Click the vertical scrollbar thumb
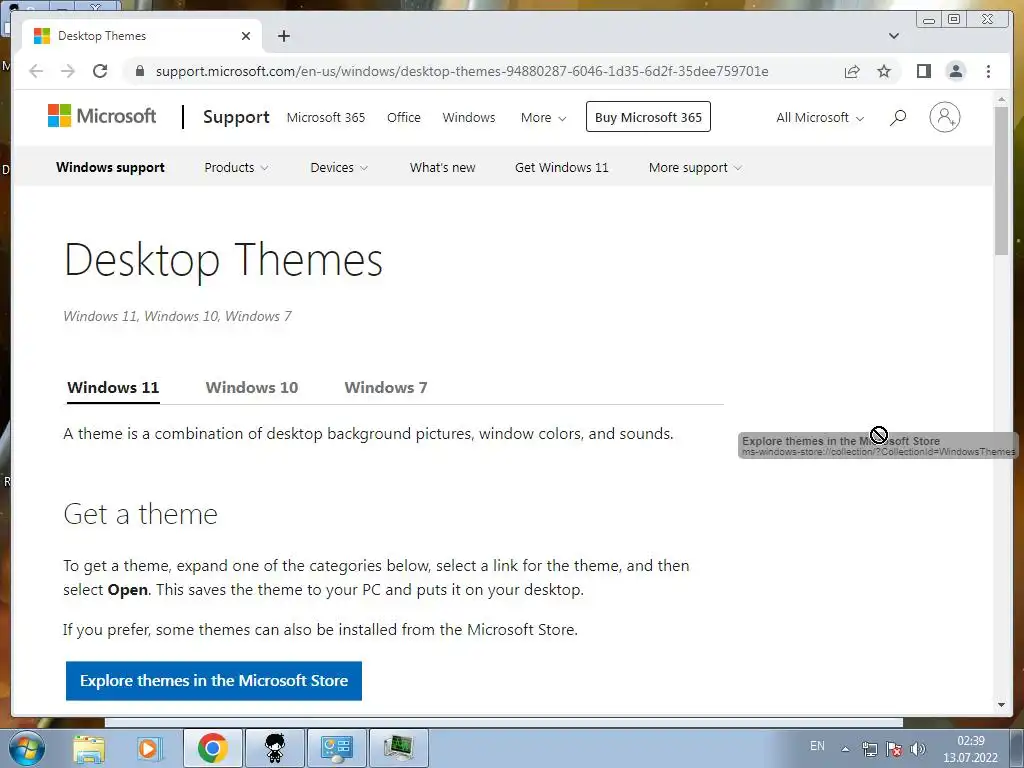This screenshot has height=768, width=1024. coord(1001,180)
